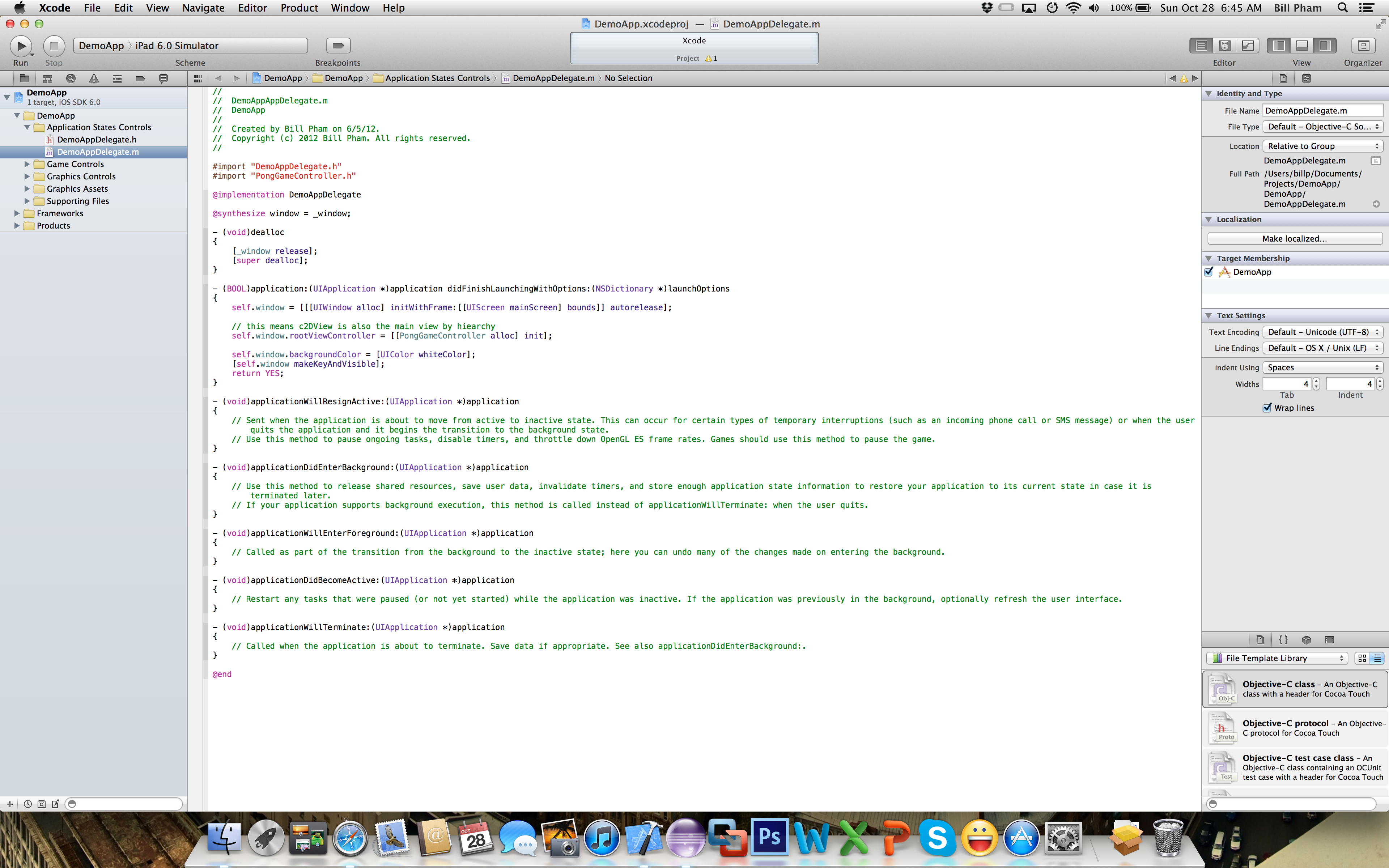Open the File Template Library dropdown
This screenshot has width=1389, height=868.
1275,658
